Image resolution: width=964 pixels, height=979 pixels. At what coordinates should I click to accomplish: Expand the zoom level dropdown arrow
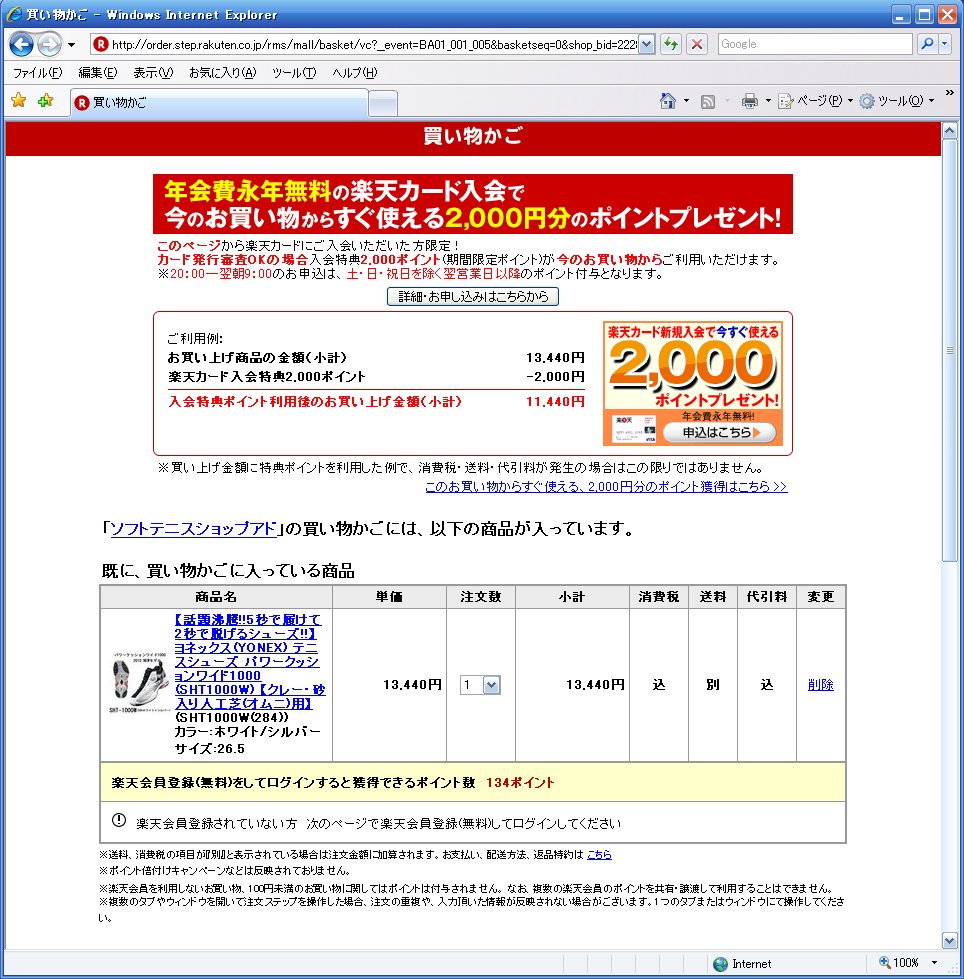coord(935,963)
